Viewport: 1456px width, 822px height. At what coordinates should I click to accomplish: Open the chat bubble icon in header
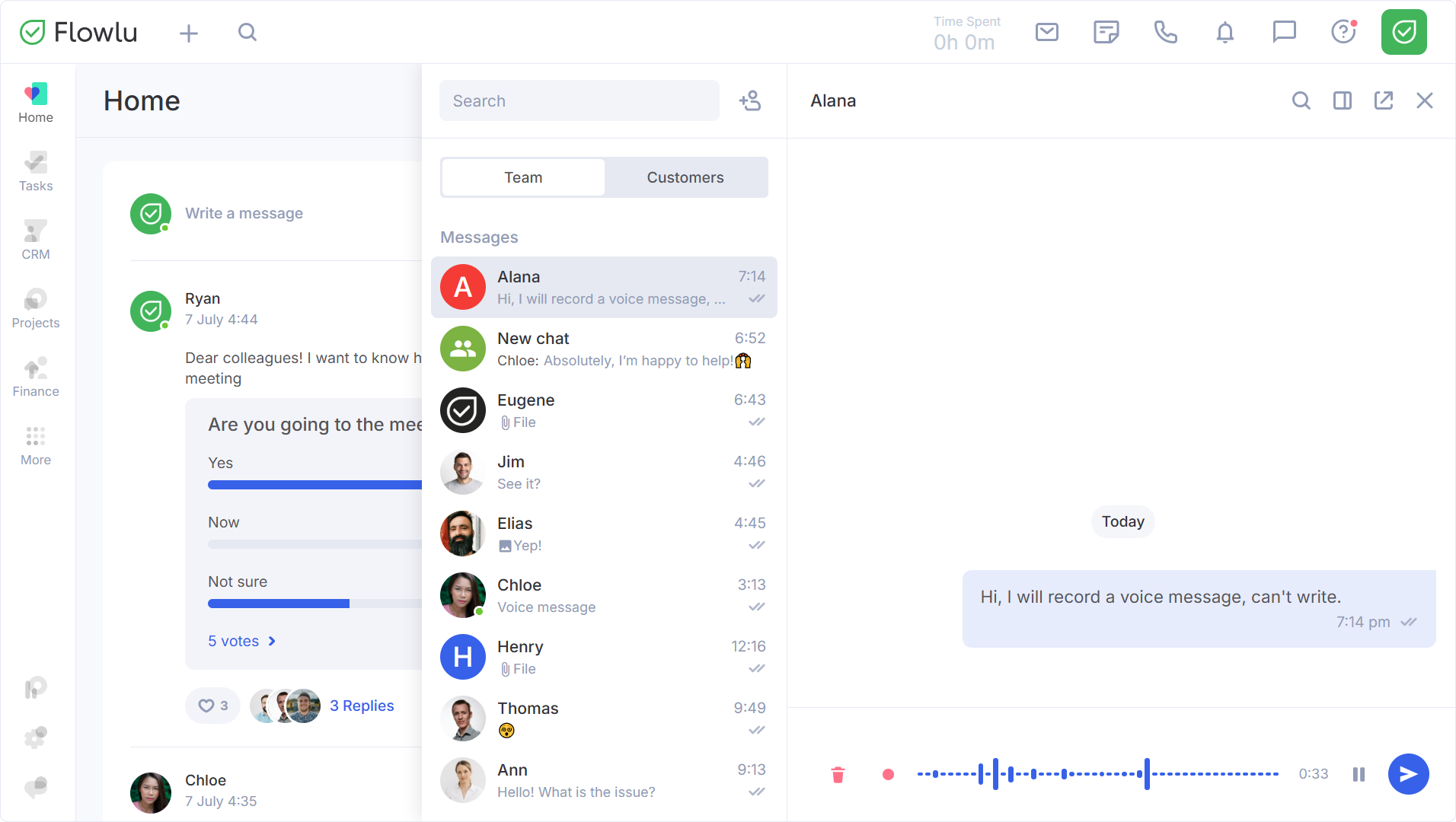(x=1285, y=32)
